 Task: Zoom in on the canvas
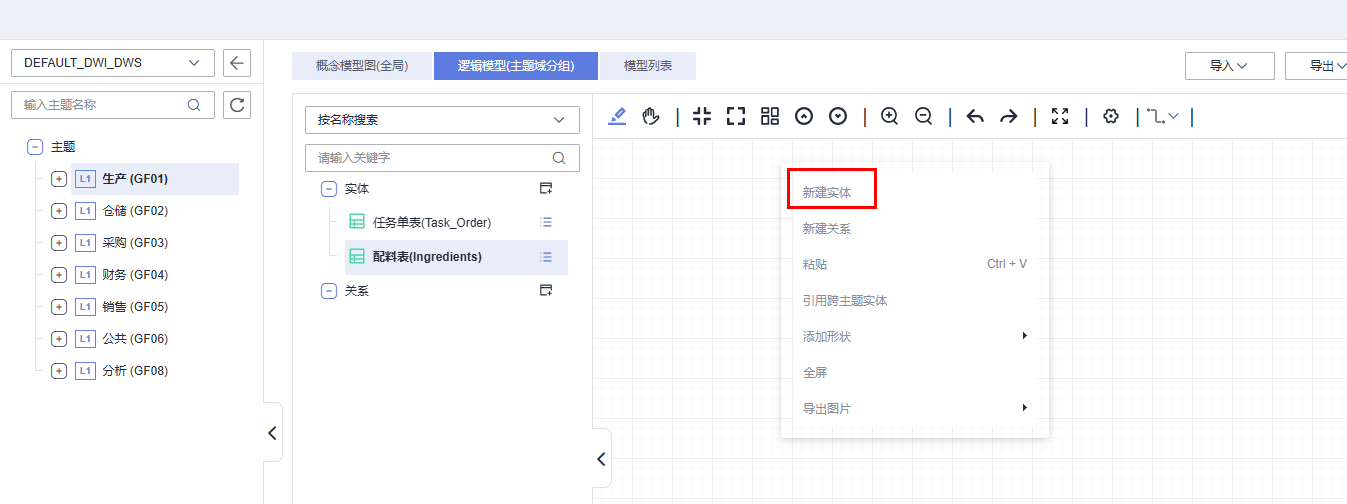889,116
